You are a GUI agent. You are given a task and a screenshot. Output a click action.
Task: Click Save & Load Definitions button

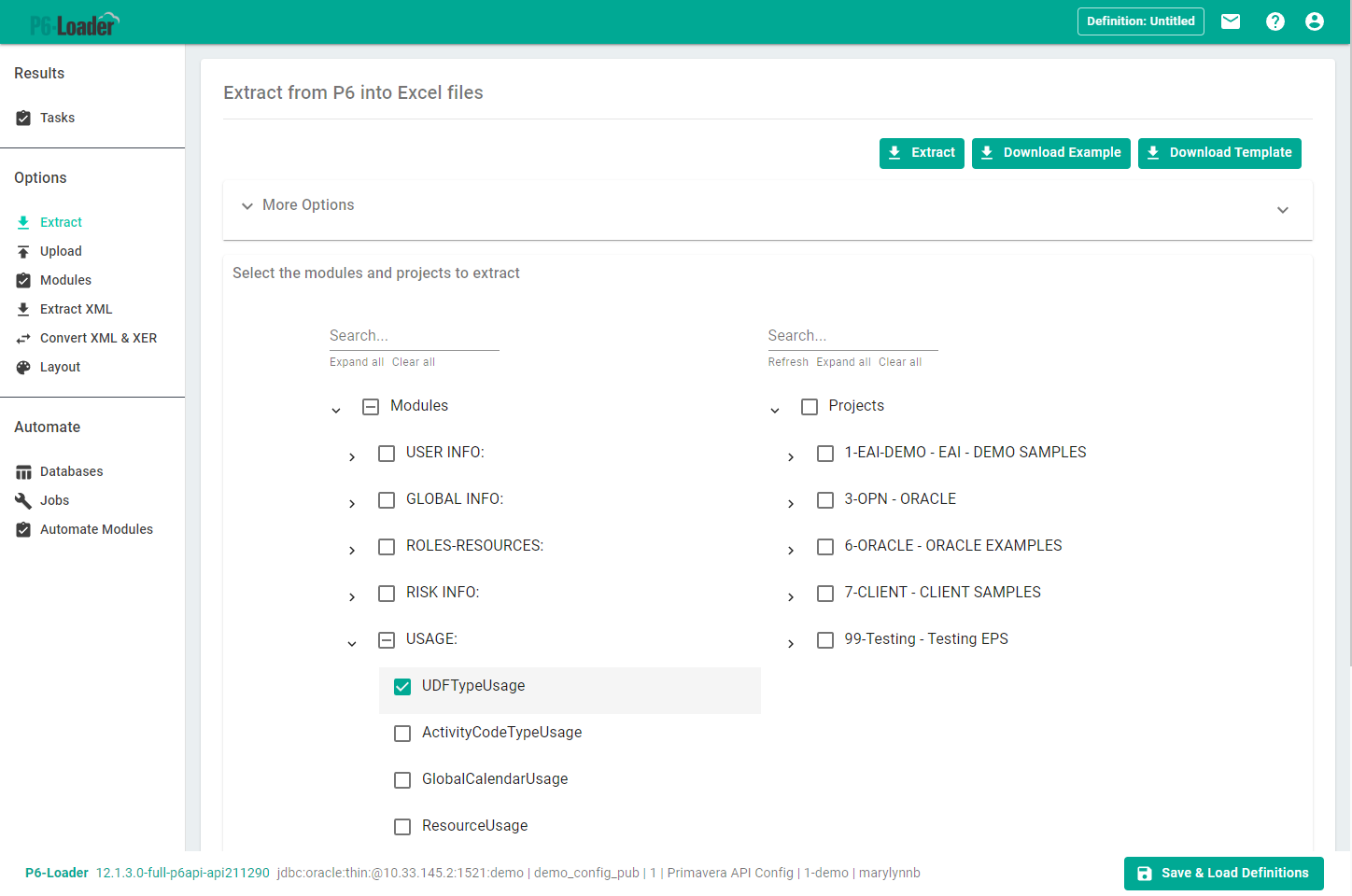click(1223, 874)
